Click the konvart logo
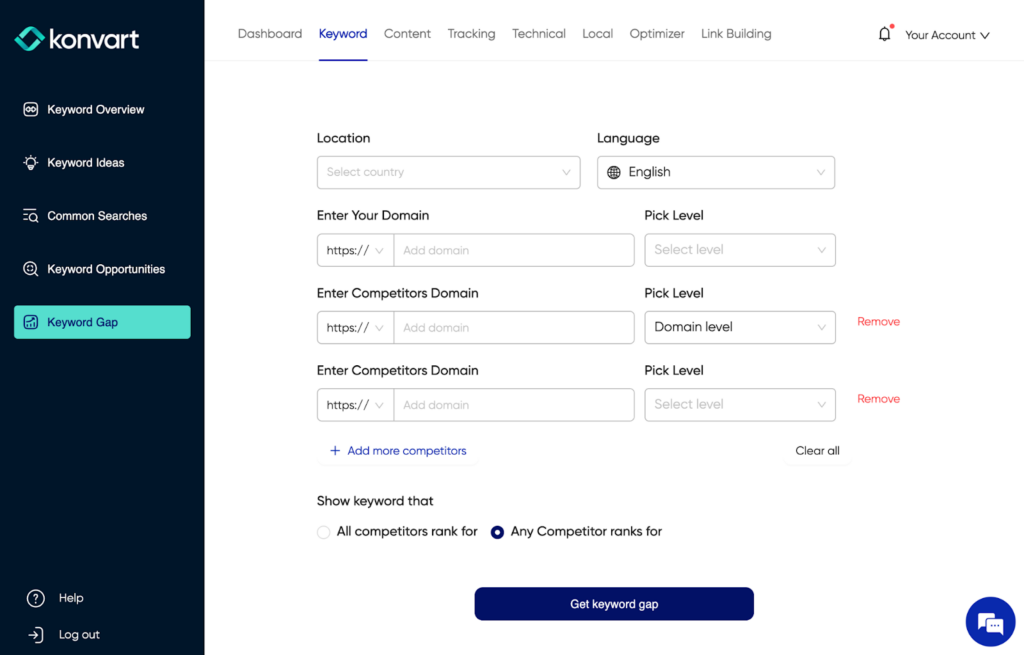The width and height of the screenshot is (1024, 655). pos(76,38)
